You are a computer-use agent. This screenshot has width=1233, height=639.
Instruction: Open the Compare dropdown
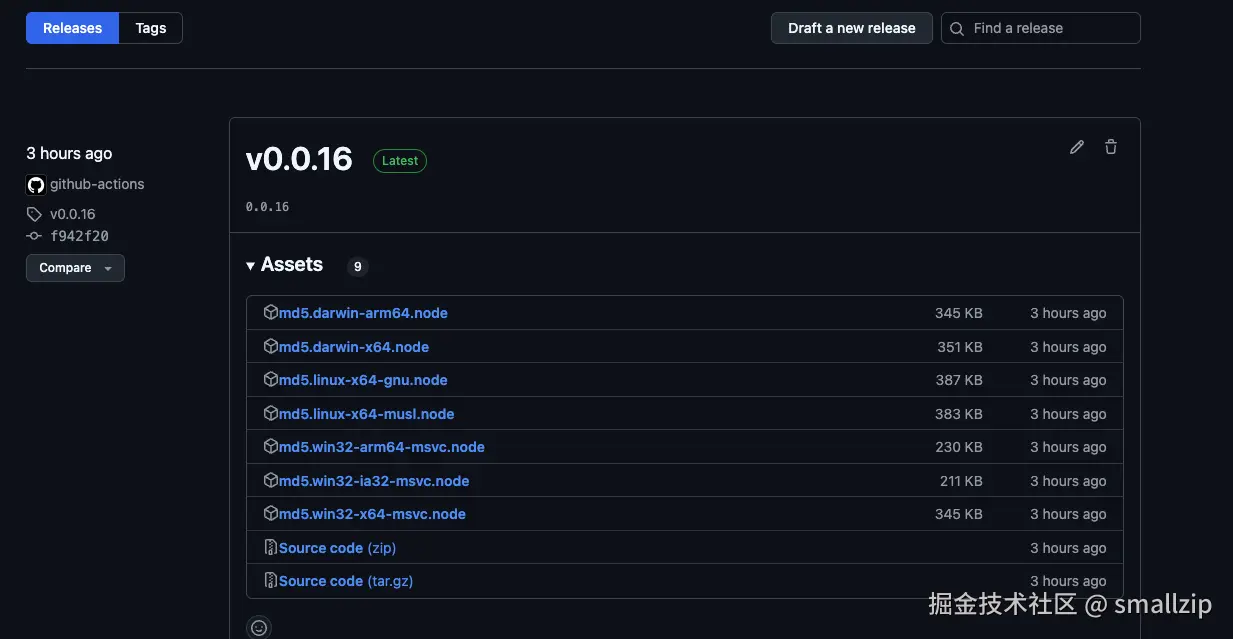click(75, 268)
